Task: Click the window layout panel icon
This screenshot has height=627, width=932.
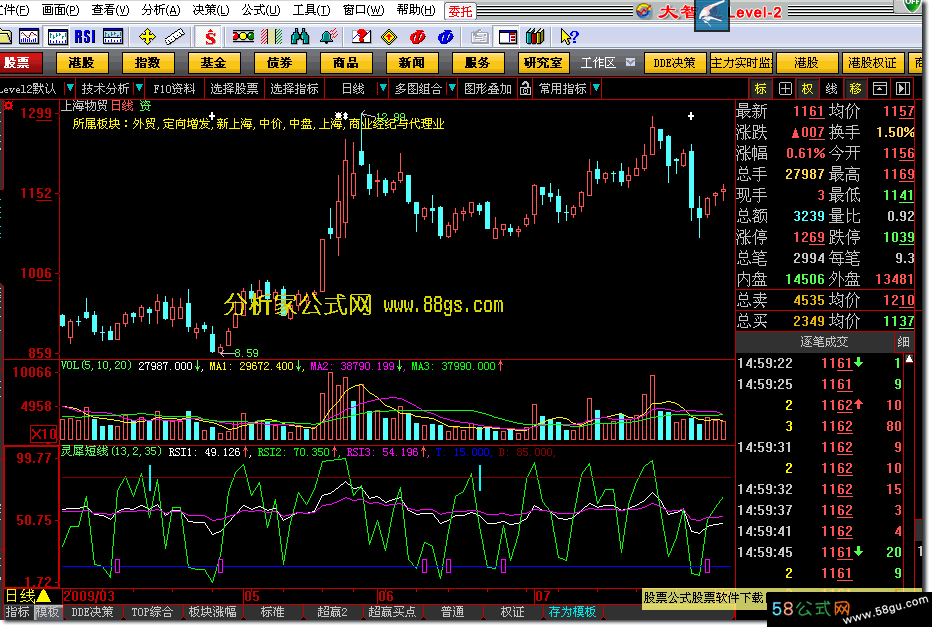Action: click(508, 37)
